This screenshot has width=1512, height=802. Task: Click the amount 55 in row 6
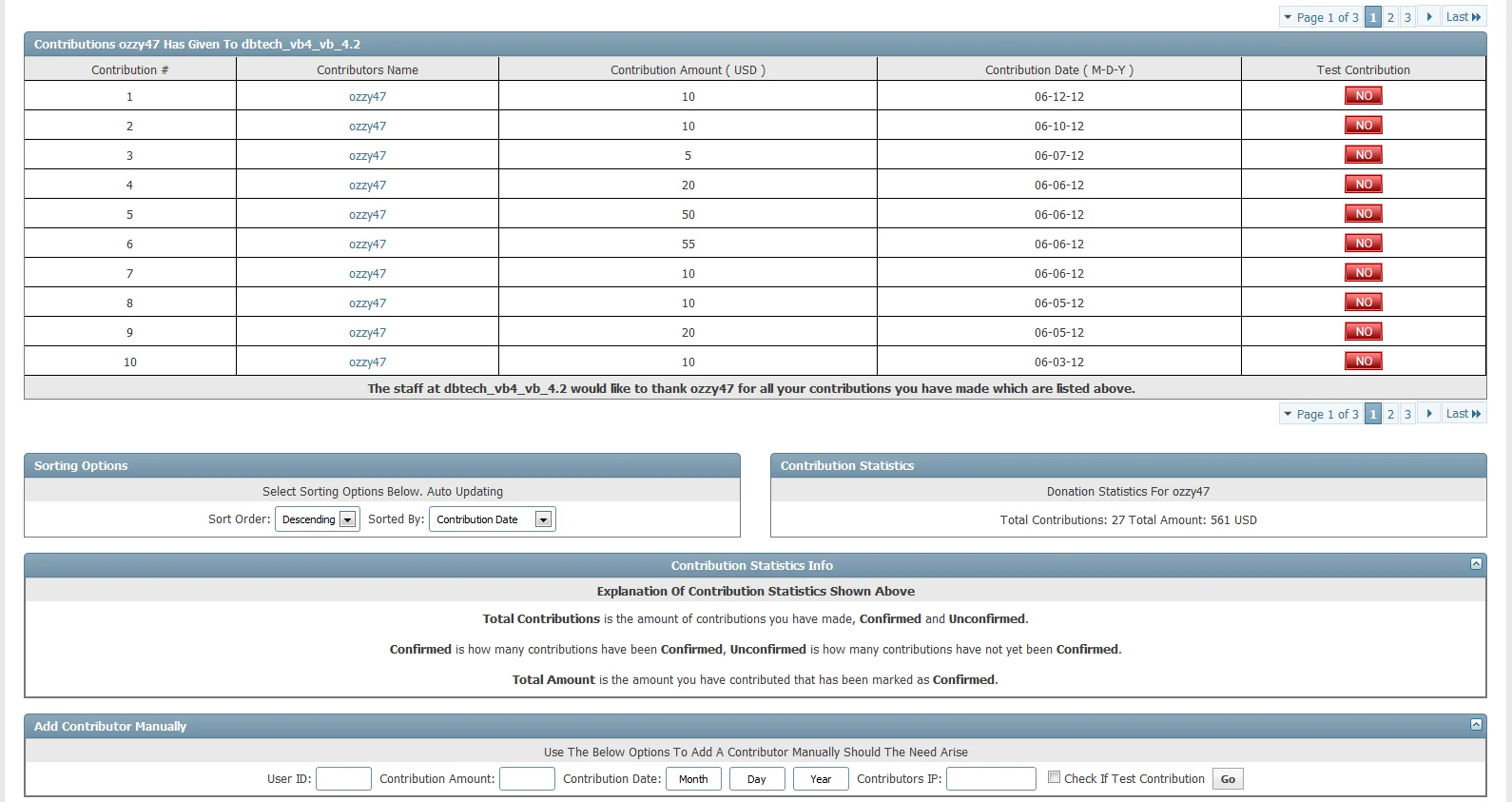pyautogui.click(x=688, y=245)
